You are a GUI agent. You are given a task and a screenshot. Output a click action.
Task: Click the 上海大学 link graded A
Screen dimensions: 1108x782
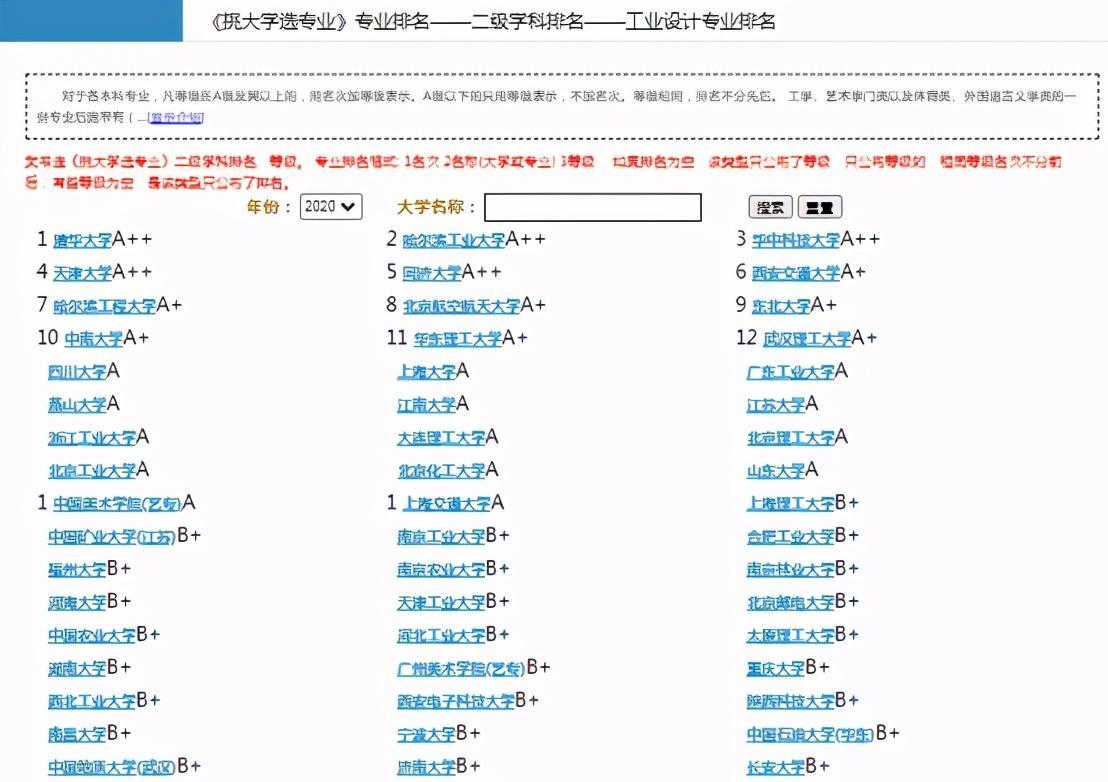click(426, 372)
